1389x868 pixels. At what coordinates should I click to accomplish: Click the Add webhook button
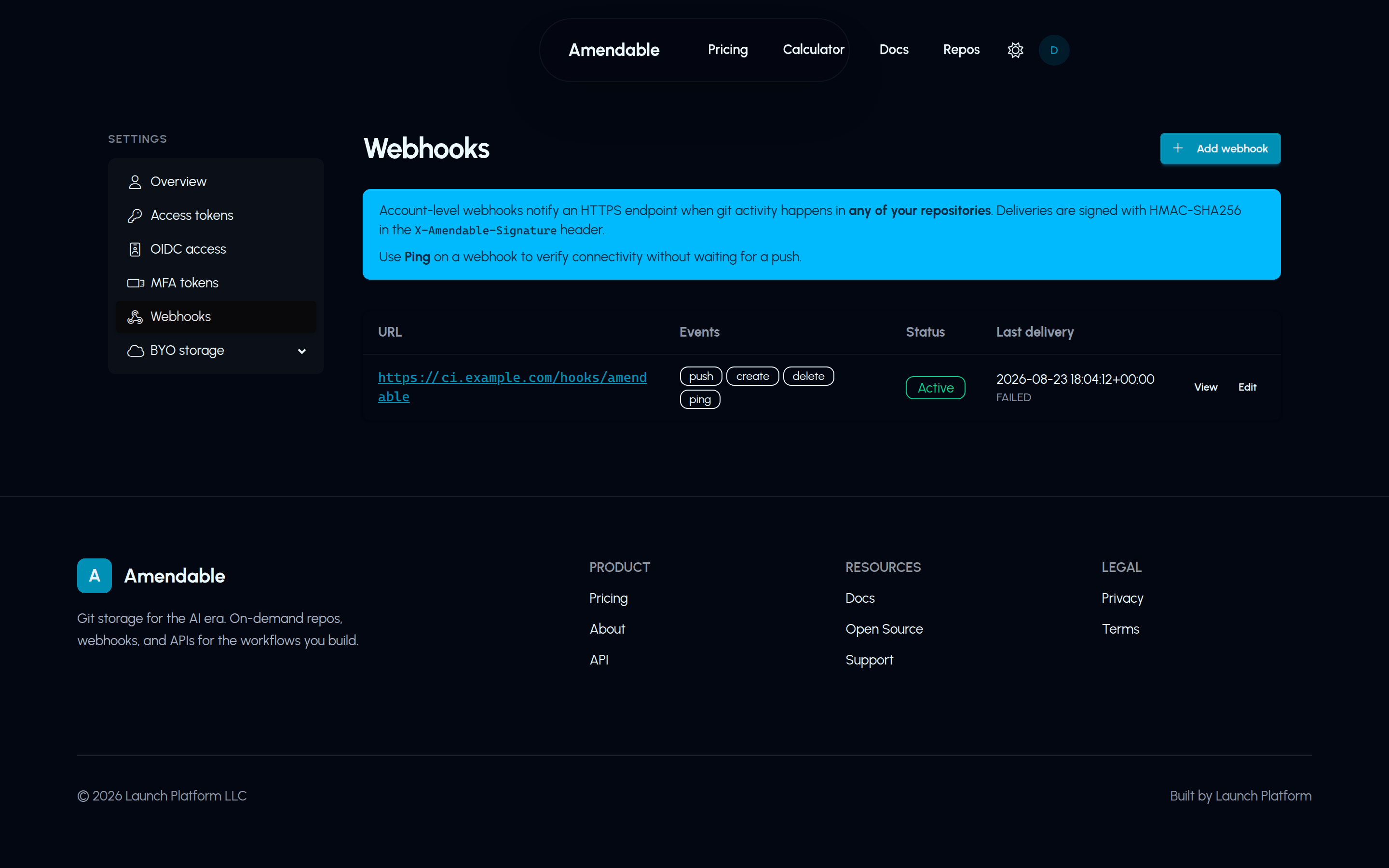coord(1220,149)
